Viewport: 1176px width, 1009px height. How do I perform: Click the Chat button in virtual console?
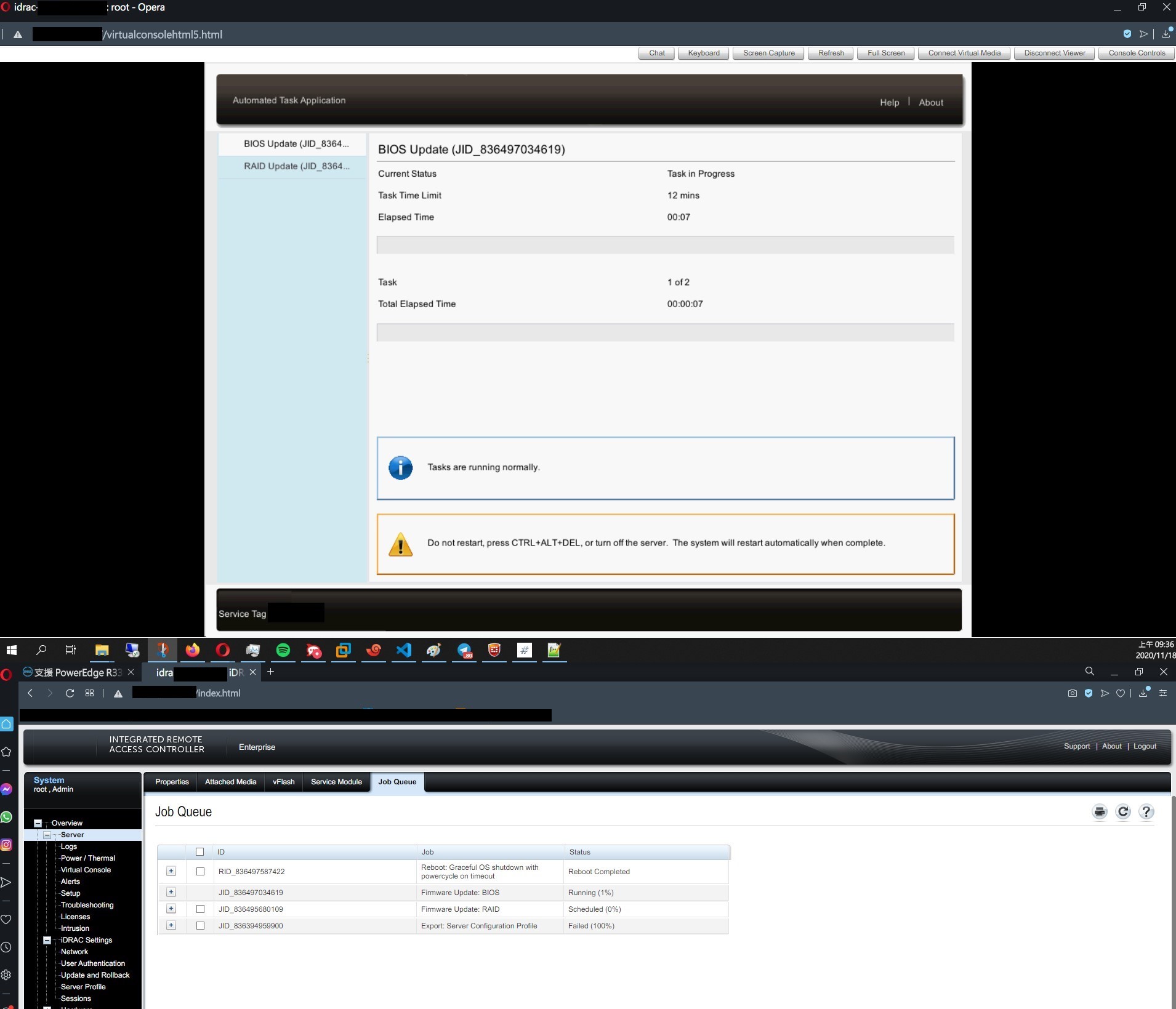(656, 53)
